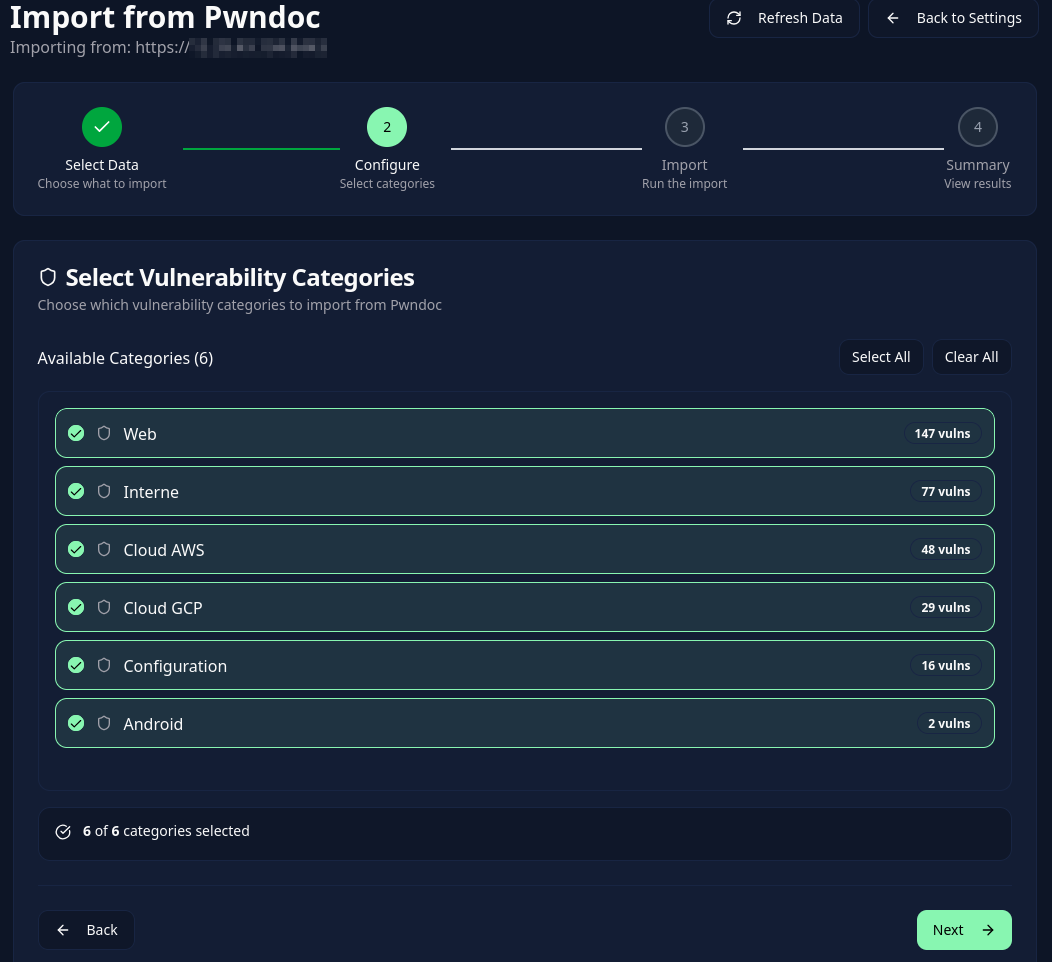This screenshot has height=962, width=1052.
Task: Click the Choose what to import subtitle
Action: click(102, 184)
